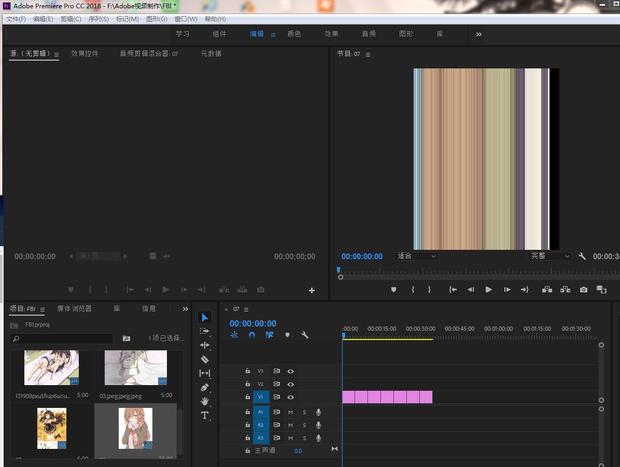Click the program monitor scrubber playhead
Screen dimensions: 620x467
[x=338, y=270]
